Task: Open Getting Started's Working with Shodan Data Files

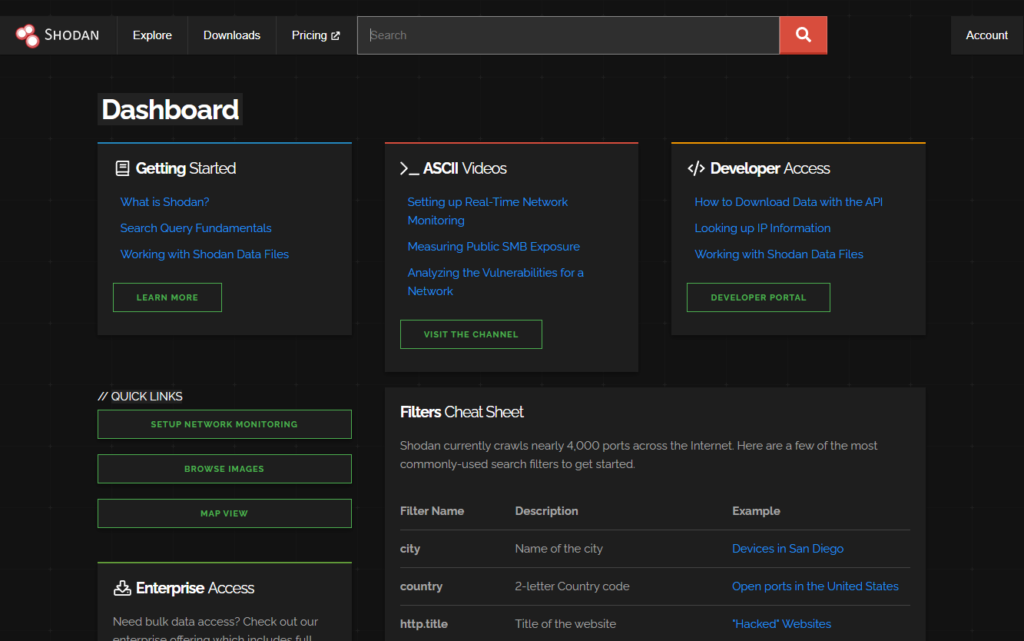Action: (204, 254)
